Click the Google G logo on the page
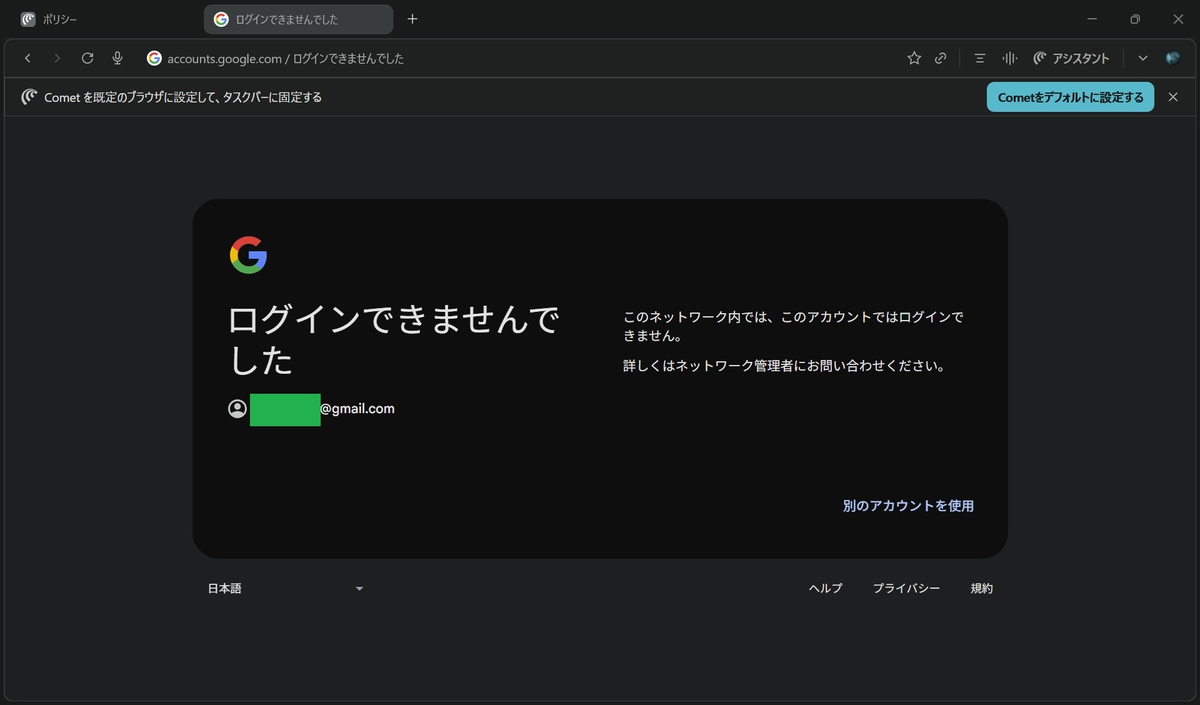The width and height of the screenshot is (1200, 705). (x=249, y=255)
